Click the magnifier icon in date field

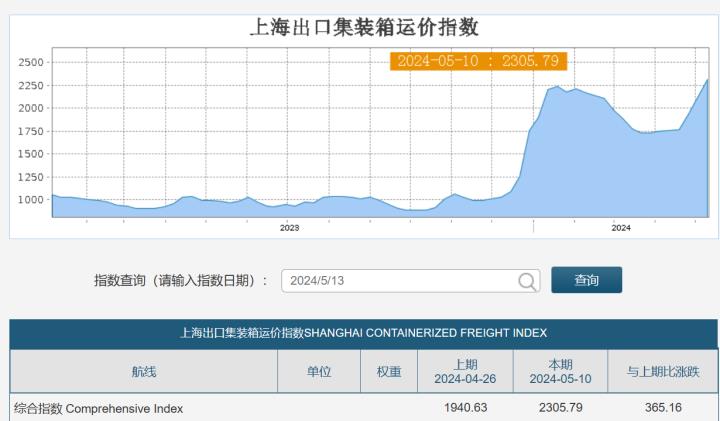[527, 281]
